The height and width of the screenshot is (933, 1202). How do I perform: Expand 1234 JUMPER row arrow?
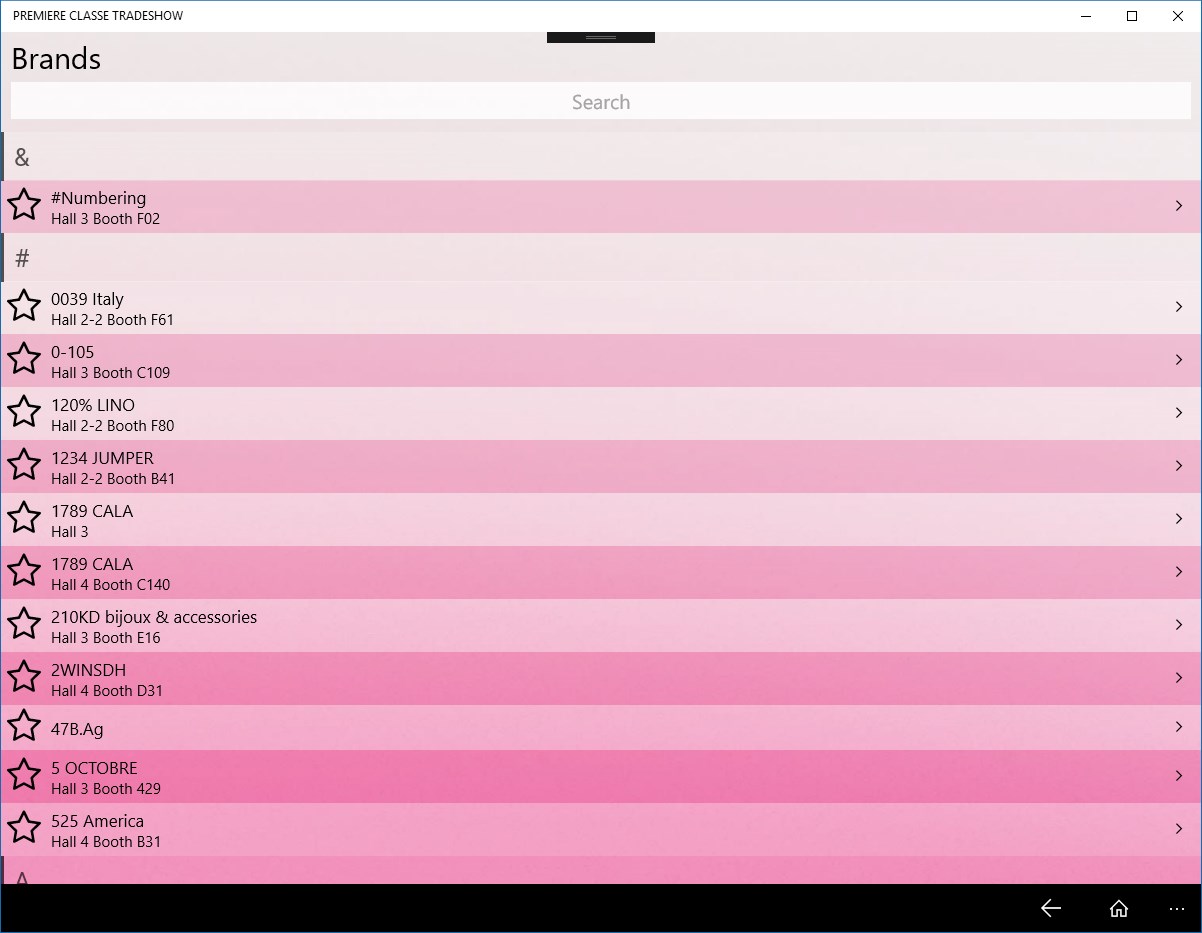coord(1179,466)
